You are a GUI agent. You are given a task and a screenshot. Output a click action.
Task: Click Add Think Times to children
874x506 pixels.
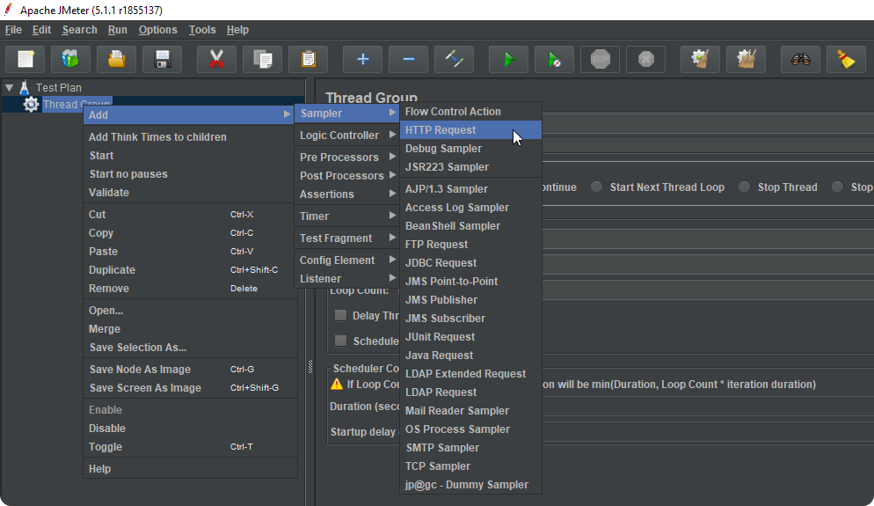pyautogui.click(x=190, y=137)
